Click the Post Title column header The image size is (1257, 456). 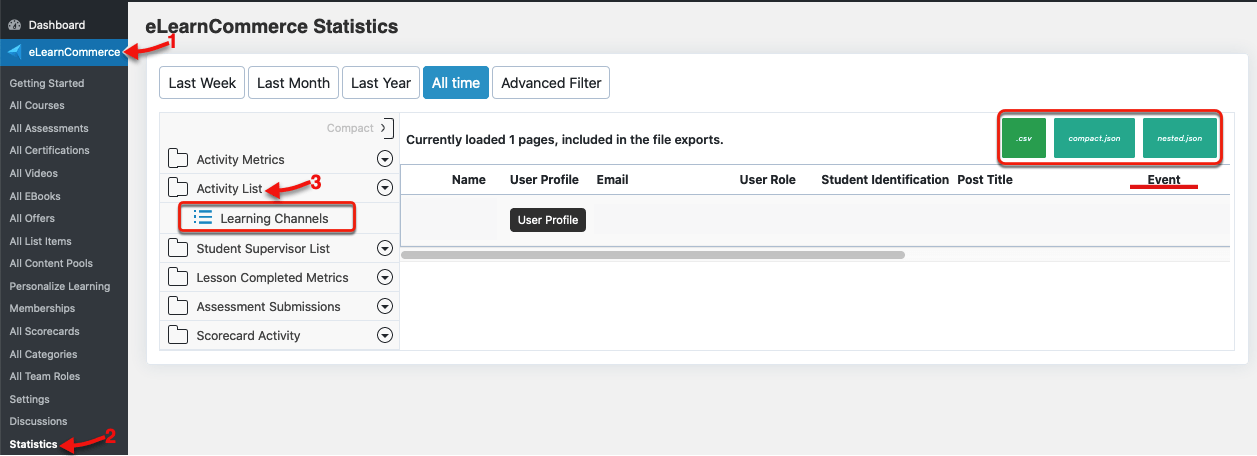click(x=985, y=180)
